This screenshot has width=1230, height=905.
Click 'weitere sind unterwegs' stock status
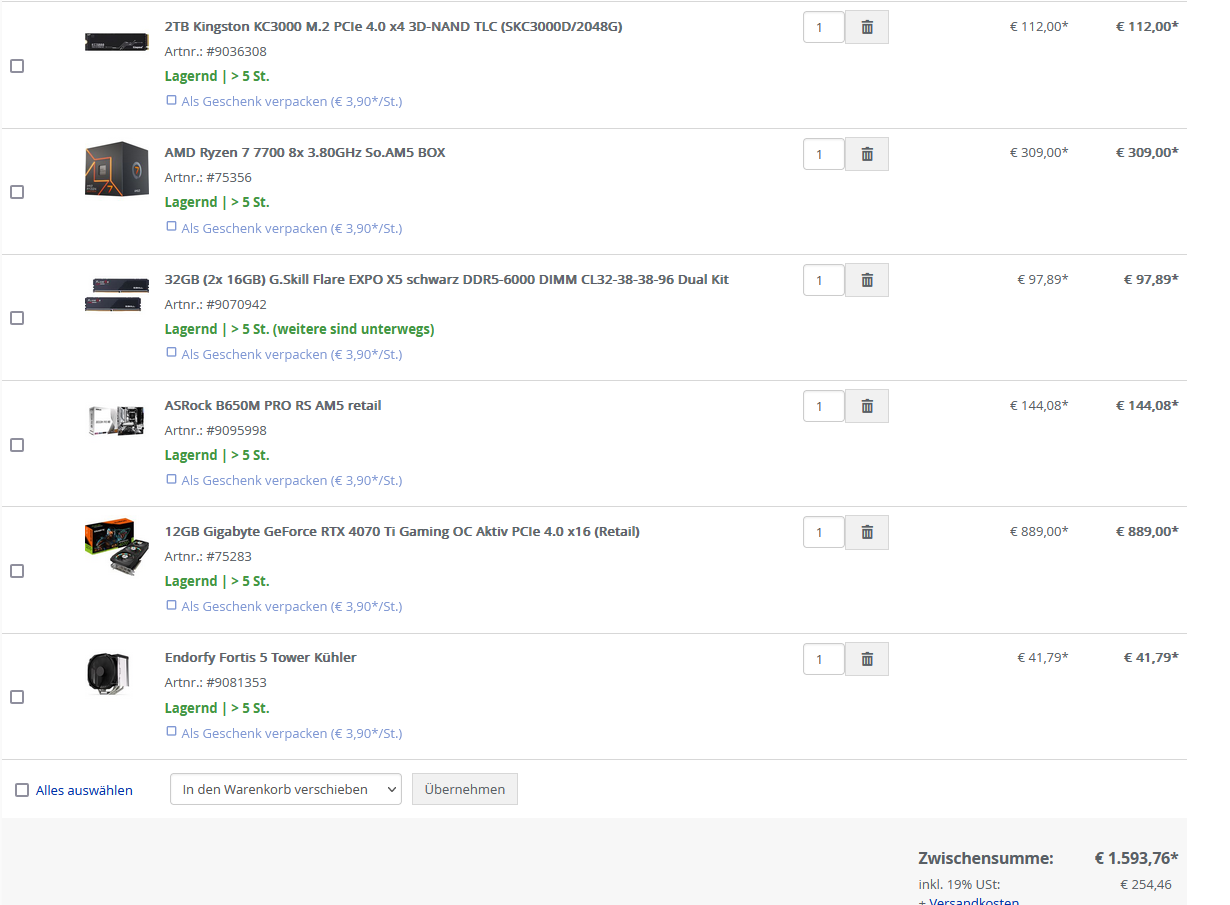pyautogui.click(x=354, y=329)
